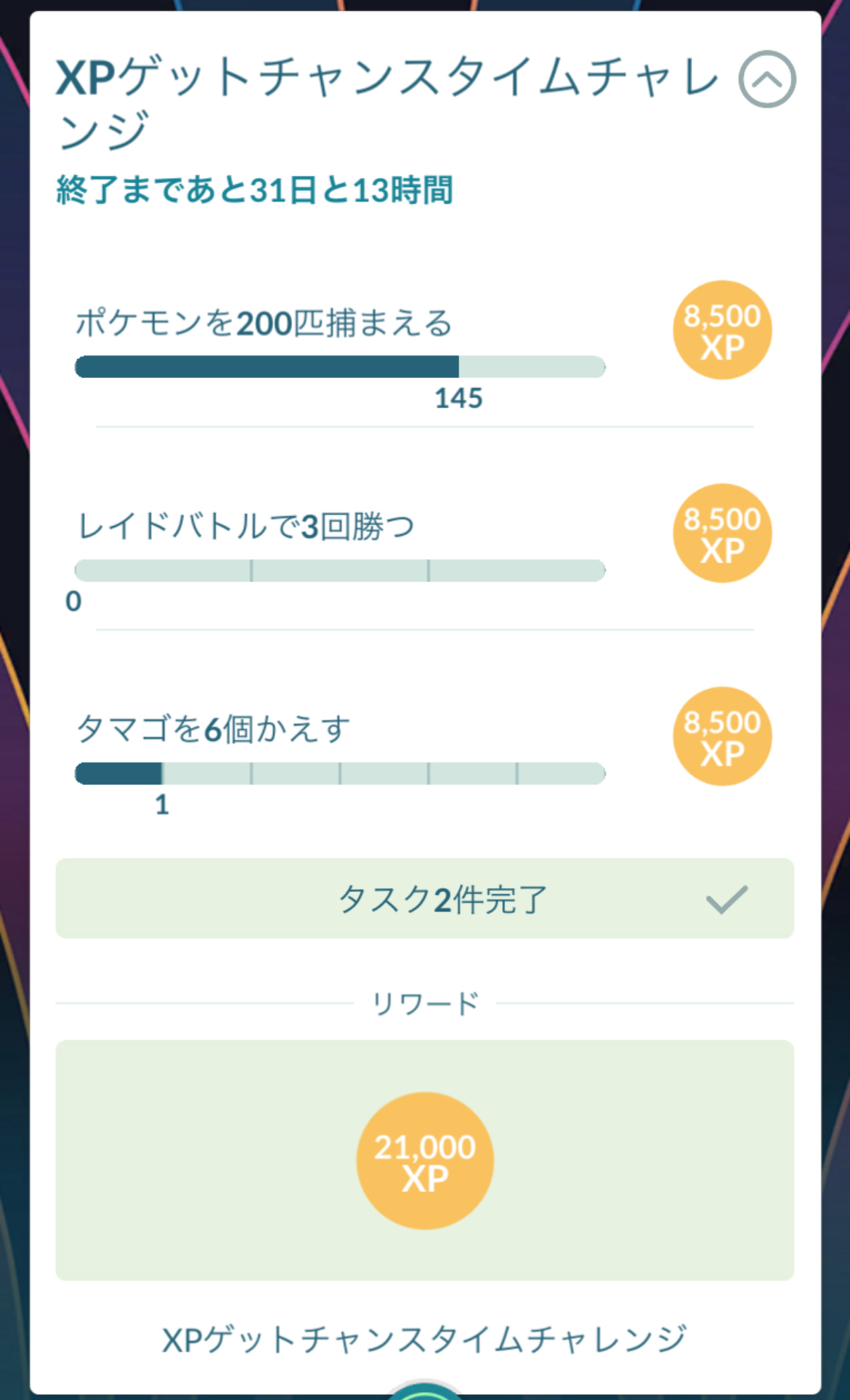The height and width of the screenshot is (1400, 850).
Task: Tap the 145 progress count label
Action: click(x=458, y=398)
